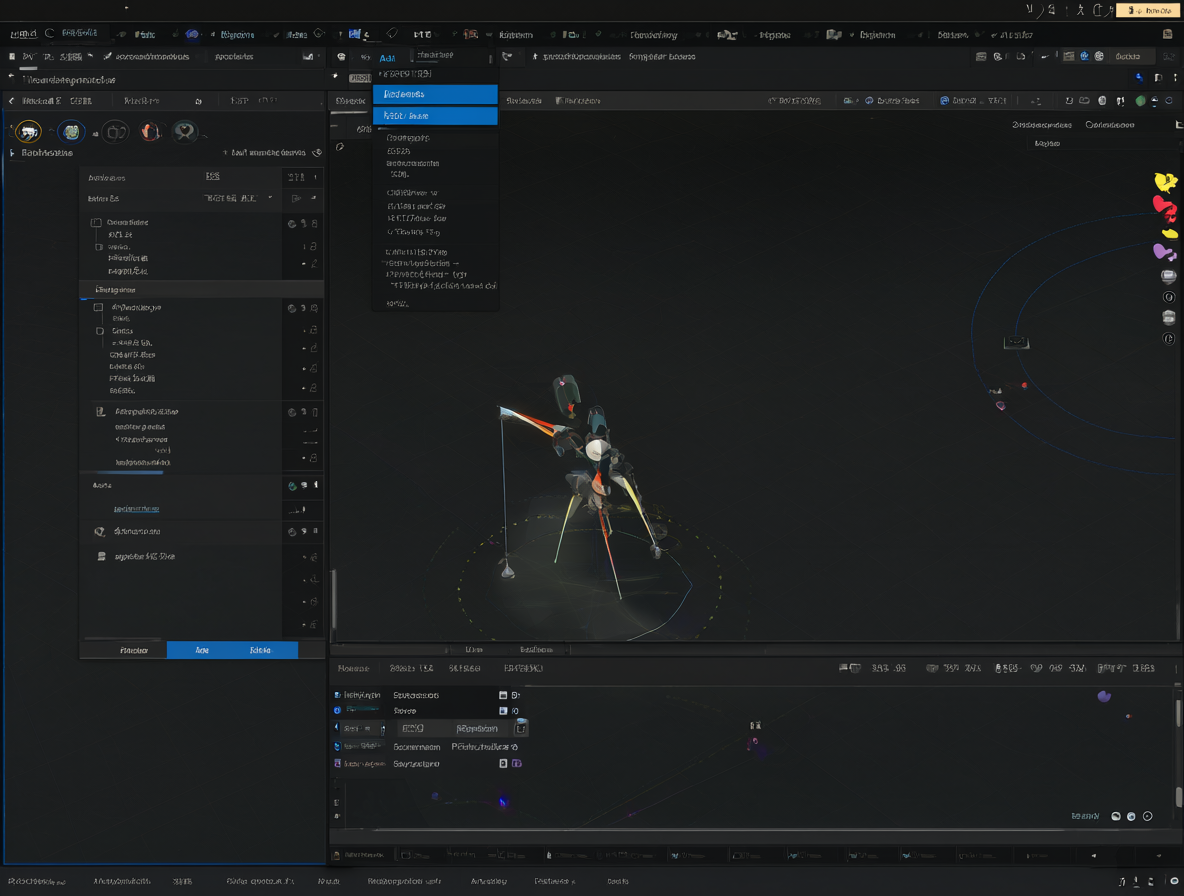Click the circle icon at far right of status bar
The width and height of the screenshot is (1184, 896).
coord(1174,881)
